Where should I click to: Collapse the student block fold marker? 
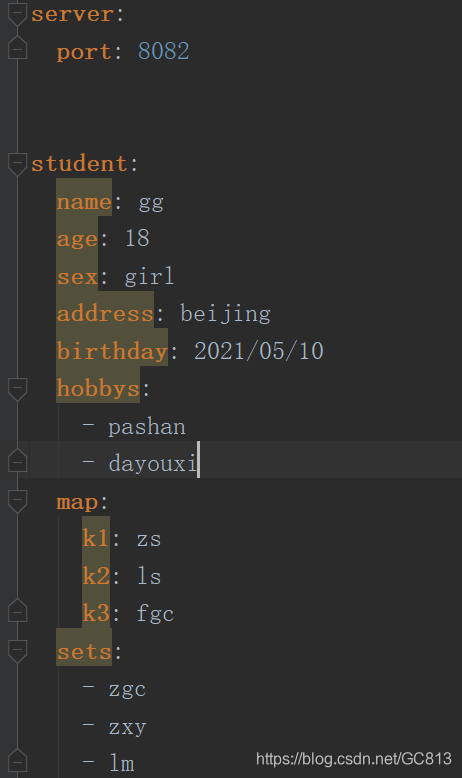tap(17, 163)
